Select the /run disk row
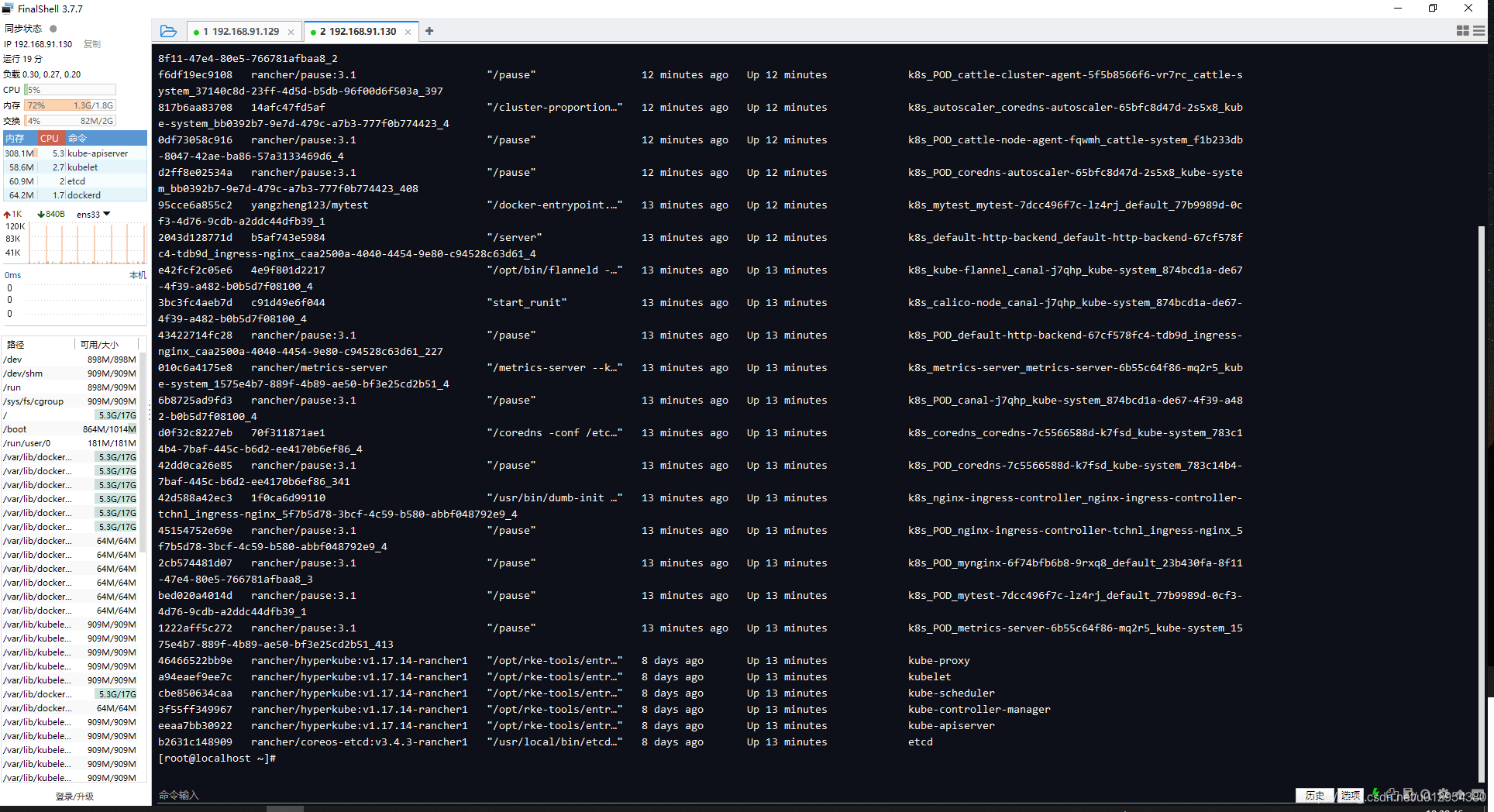This screenshot has width=1494, height=812. click(x=70, y=387)
